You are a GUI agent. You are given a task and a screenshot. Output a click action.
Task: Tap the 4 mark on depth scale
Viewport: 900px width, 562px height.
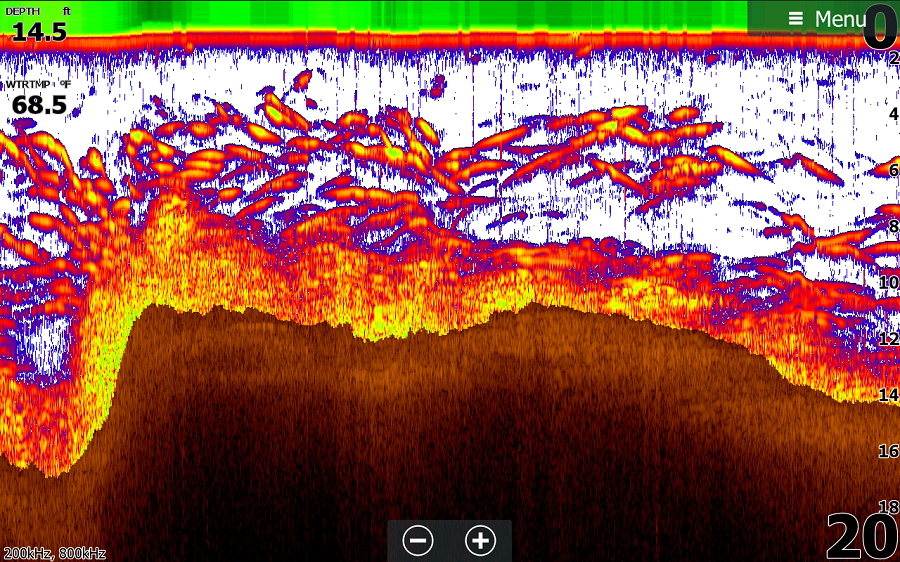pyautogui.click(x=893, y=115)
